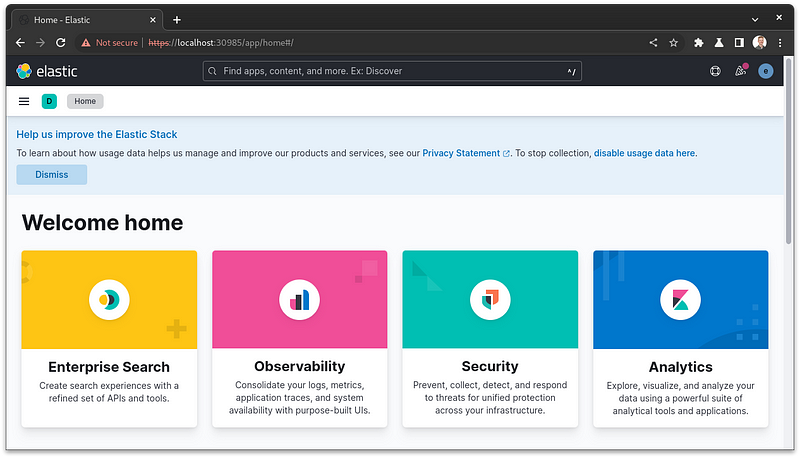The width and height of the screenshot is (800, 458).
Task: Click the Not secure warning icon
Action: click(x=86, y=43)
